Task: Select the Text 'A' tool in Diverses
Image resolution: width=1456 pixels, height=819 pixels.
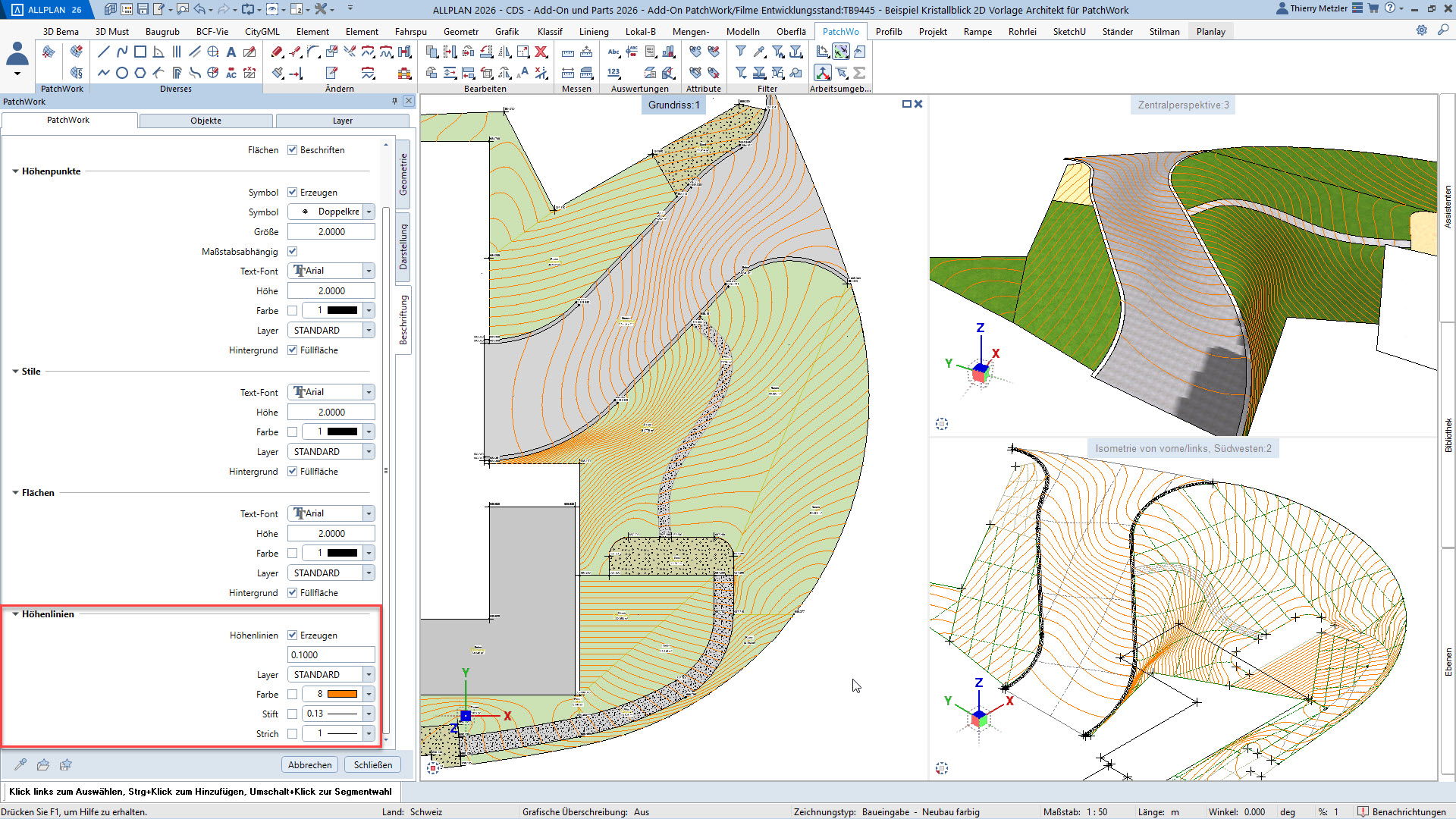Action: pos(231,52)
